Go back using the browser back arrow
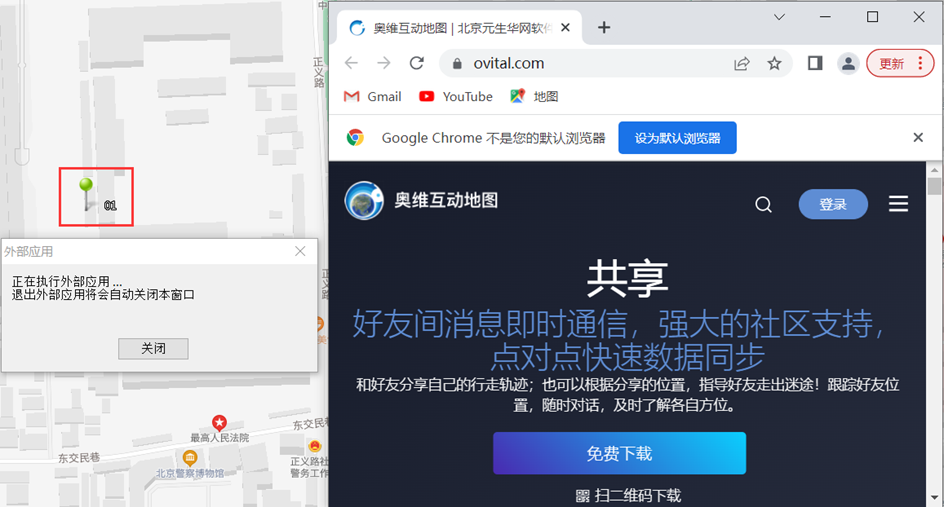 [x=351, y=63]
